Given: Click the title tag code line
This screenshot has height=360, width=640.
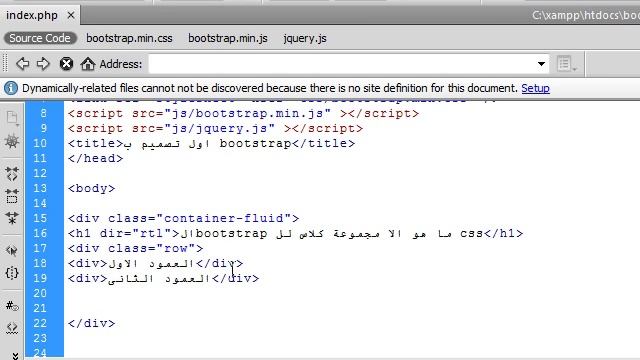Looking at the screenshot, I should (211, 144).
